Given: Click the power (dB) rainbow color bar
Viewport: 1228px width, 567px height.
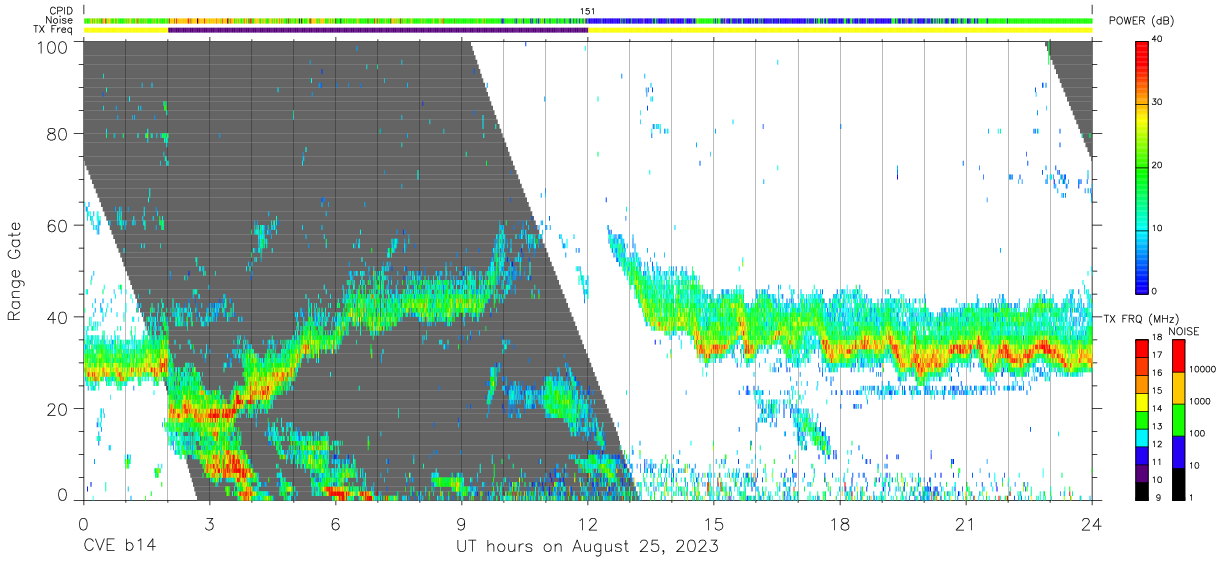Looking at the screenshot, I should [x=1142, y=166].
